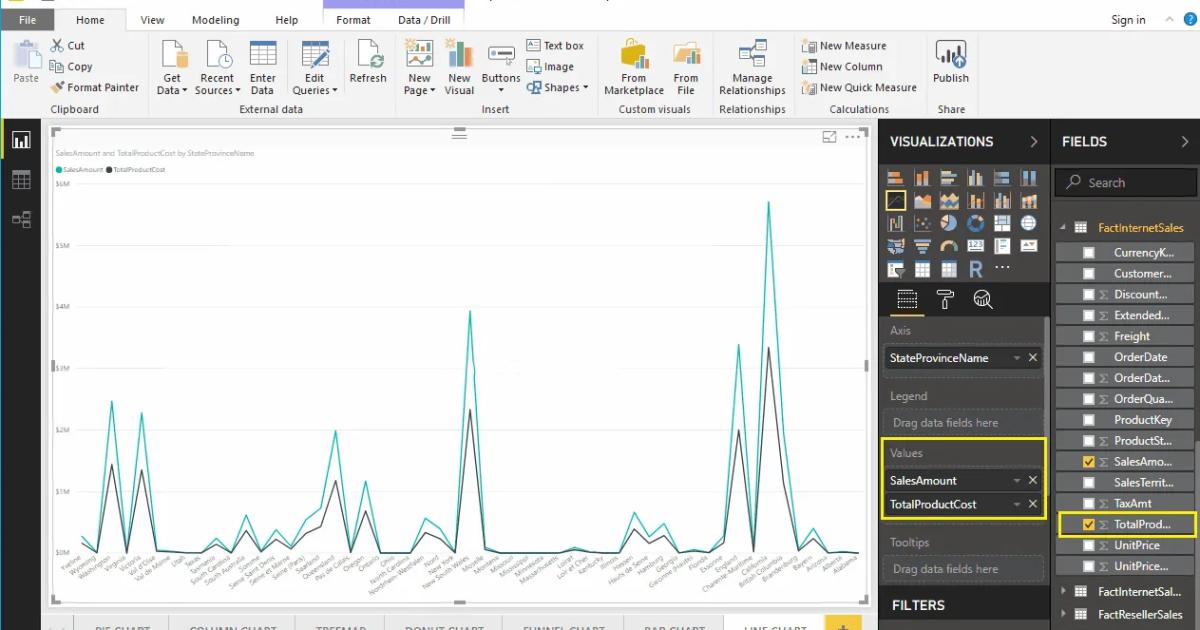Select the Pie chart visualization icon
Viewport: 1200px width, 630px height.
[x=949, y=222]
